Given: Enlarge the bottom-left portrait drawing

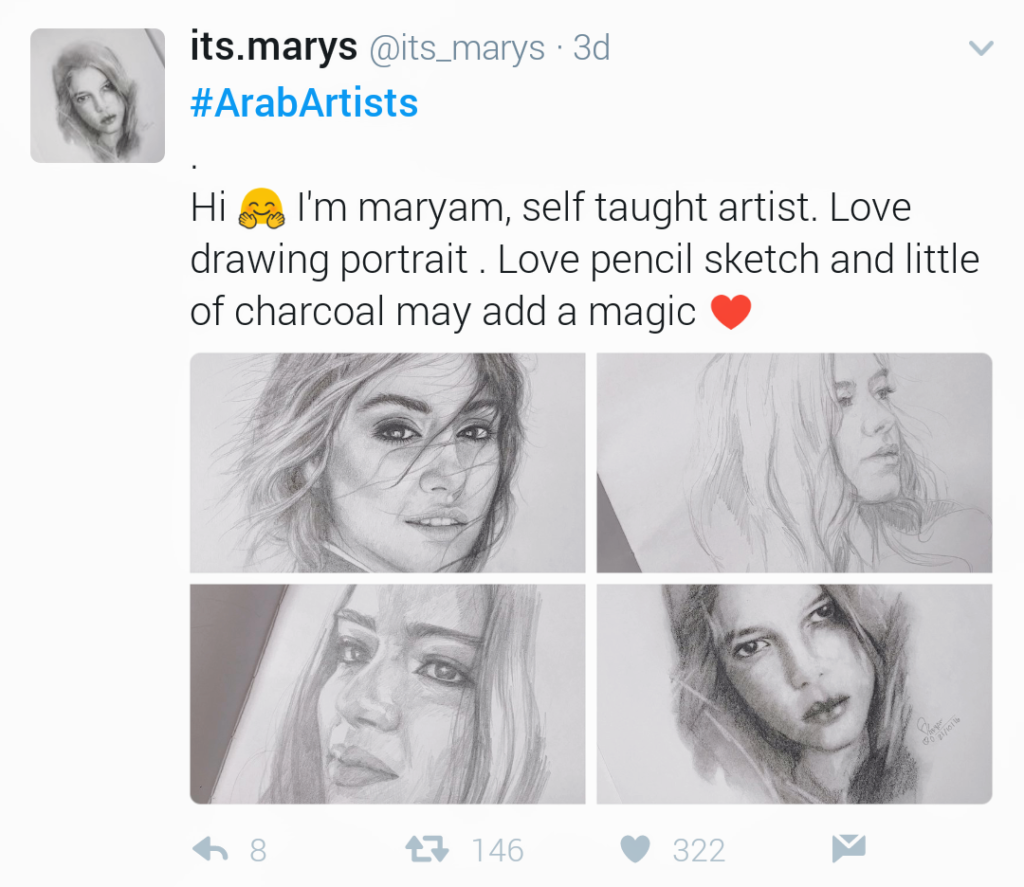Looking at the screenshot, I should coord(387,693).
